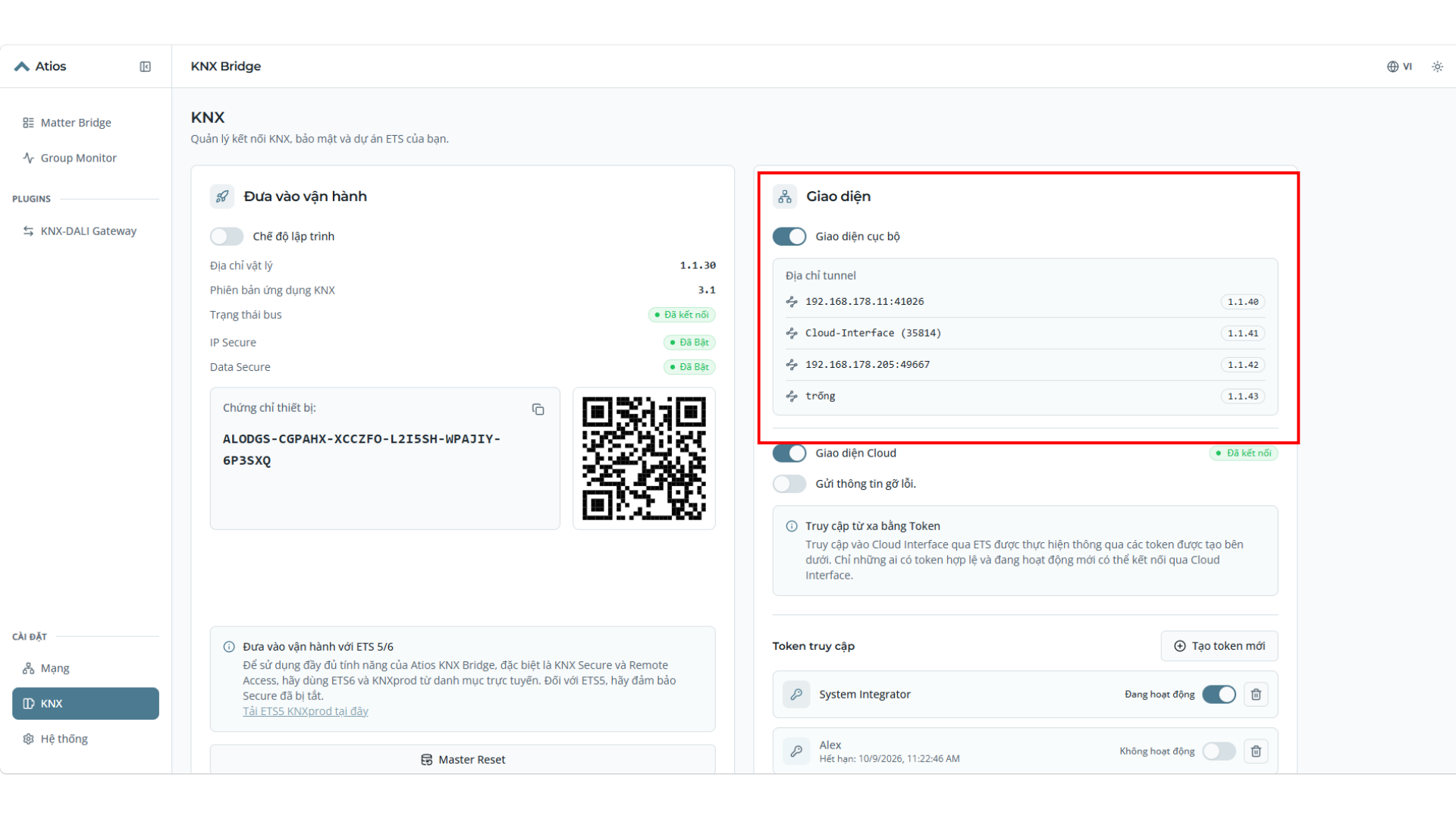Enable Gửi thông tin gỡ lỗi
1456x819 pixels.
tap(789, 484)
